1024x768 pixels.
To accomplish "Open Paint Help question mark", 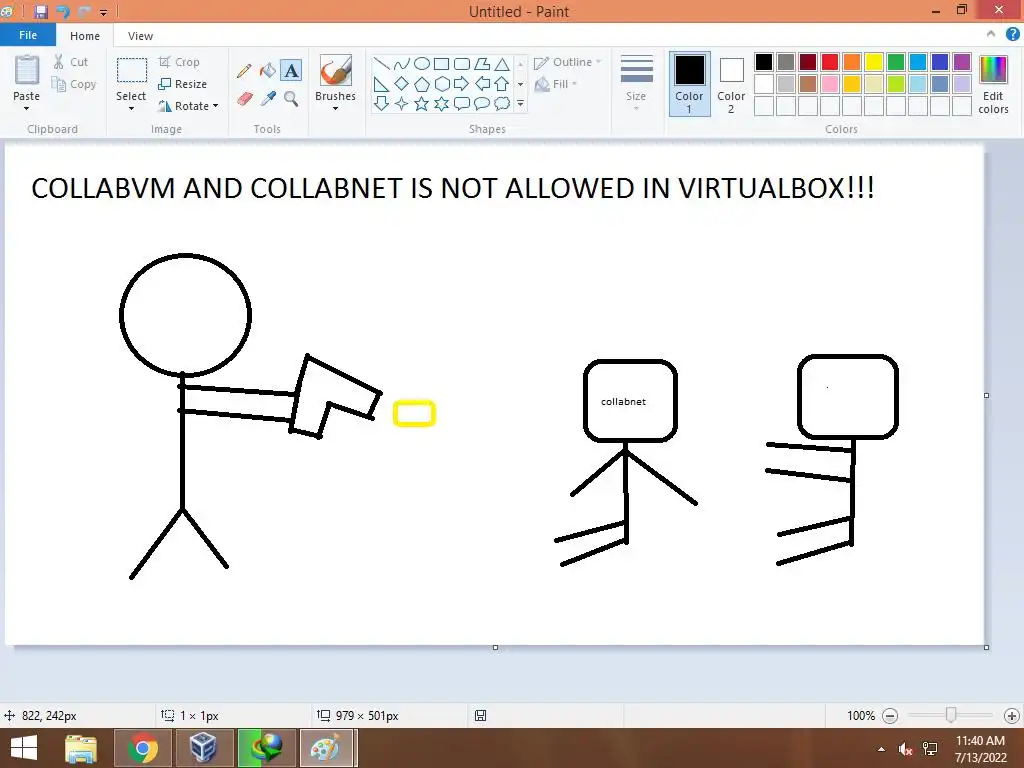I will coord(1012,35).
